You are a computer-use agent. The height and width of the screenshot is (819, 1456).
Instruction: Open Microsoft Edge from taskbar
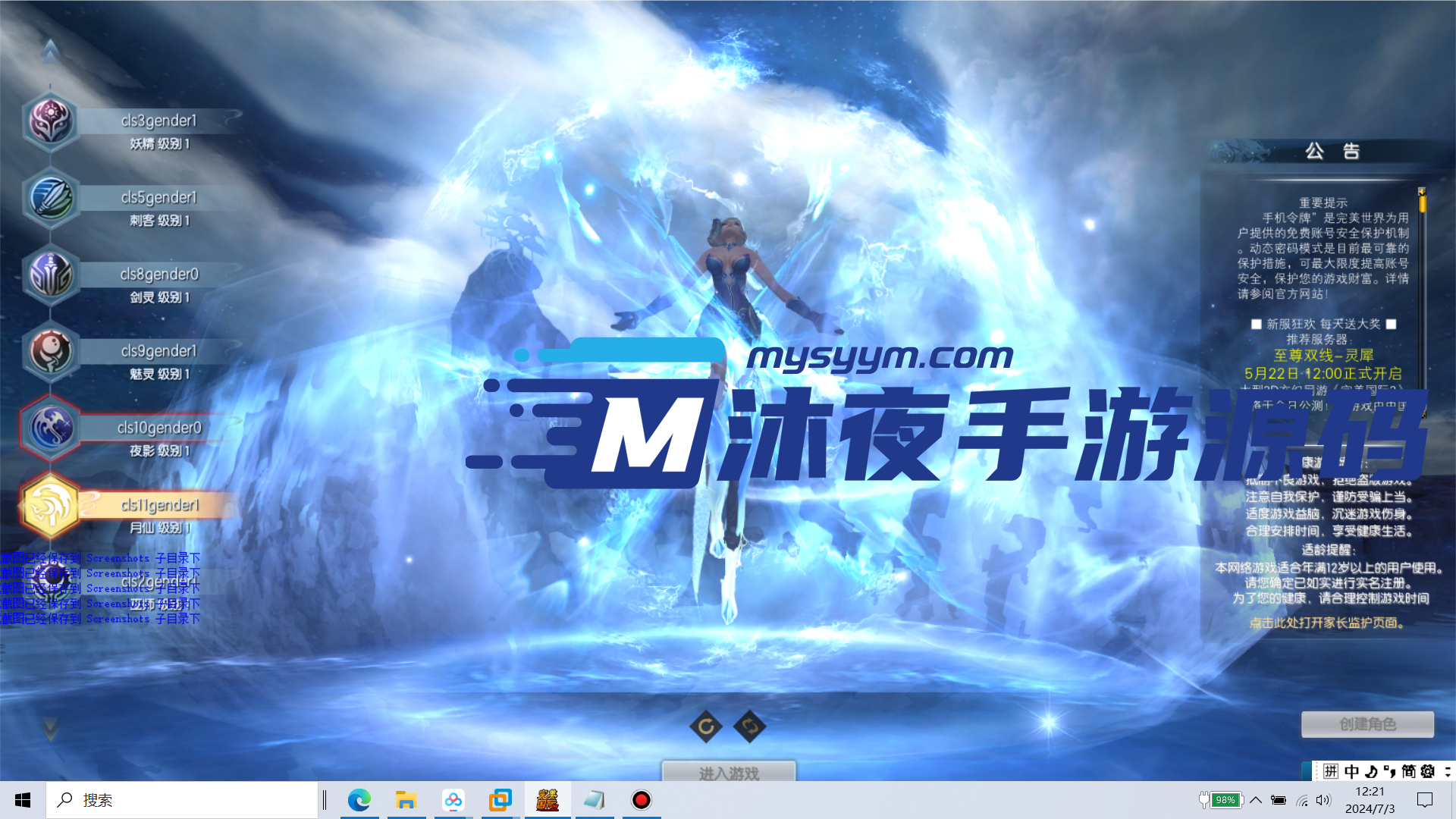coord(359,800)
